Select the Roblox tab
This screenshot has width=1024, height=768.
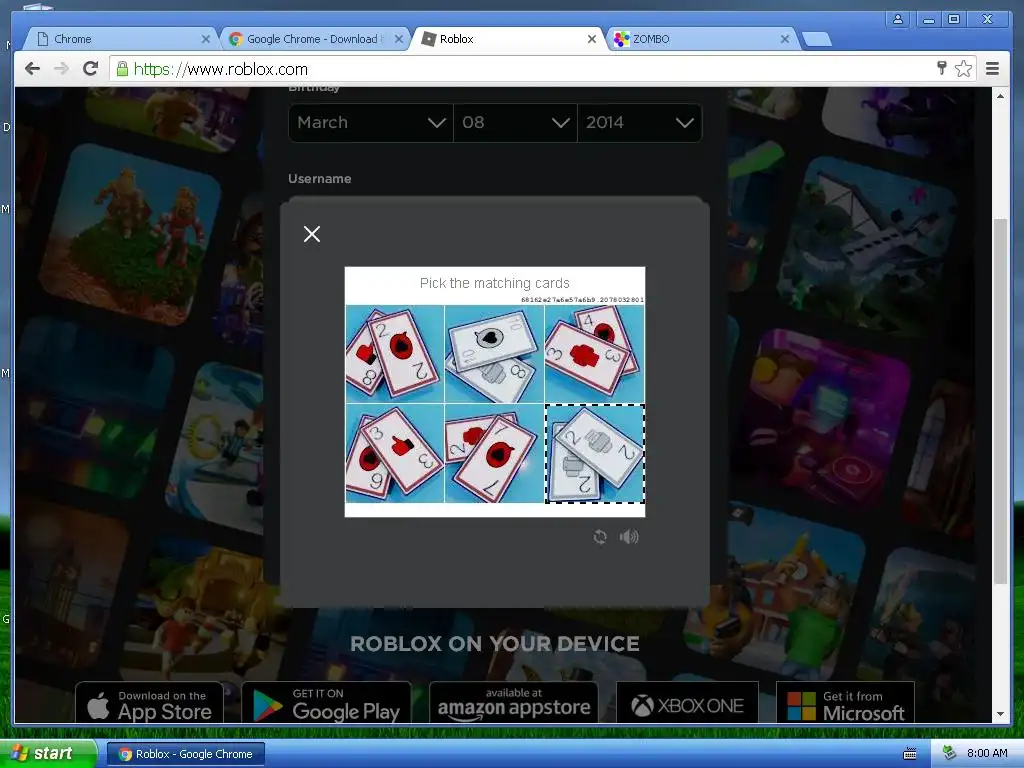pos(506,39)
